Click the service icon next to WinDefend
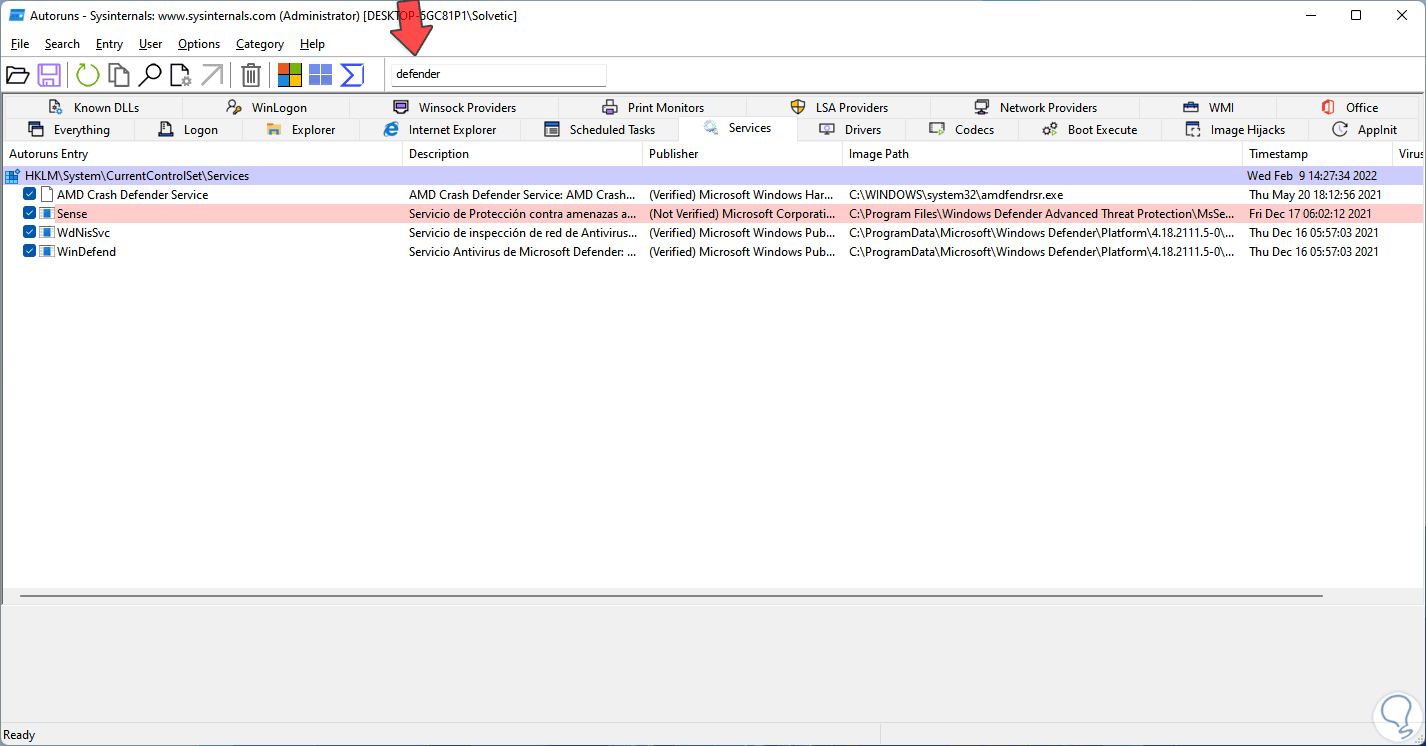The height and width of the screenshot is (746, 1426). pos(46,252)
